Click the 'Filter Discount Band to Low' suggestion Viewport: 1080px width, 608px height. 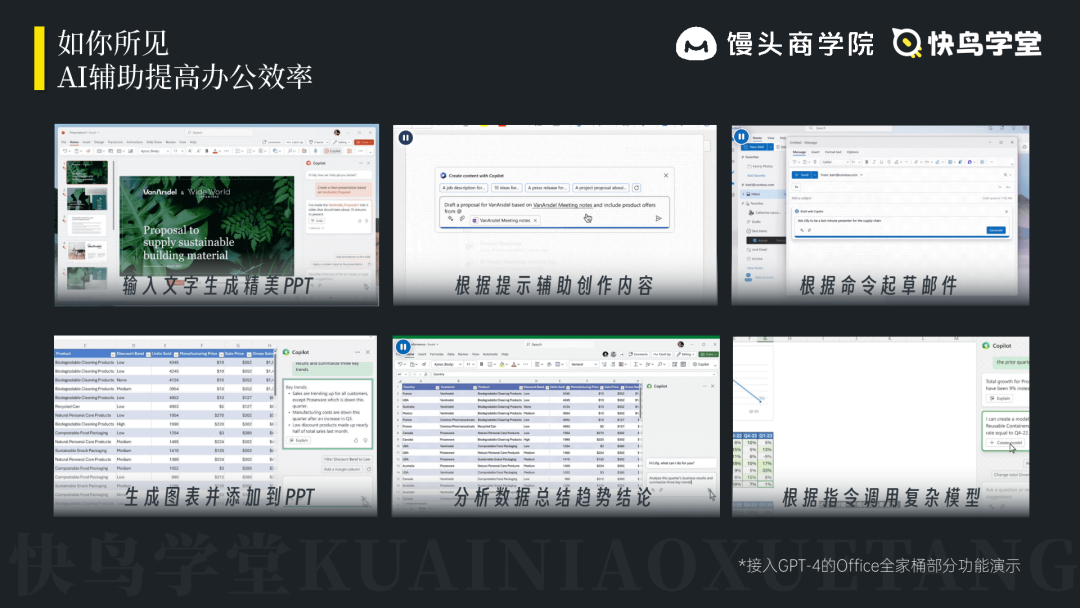[347, 459]
